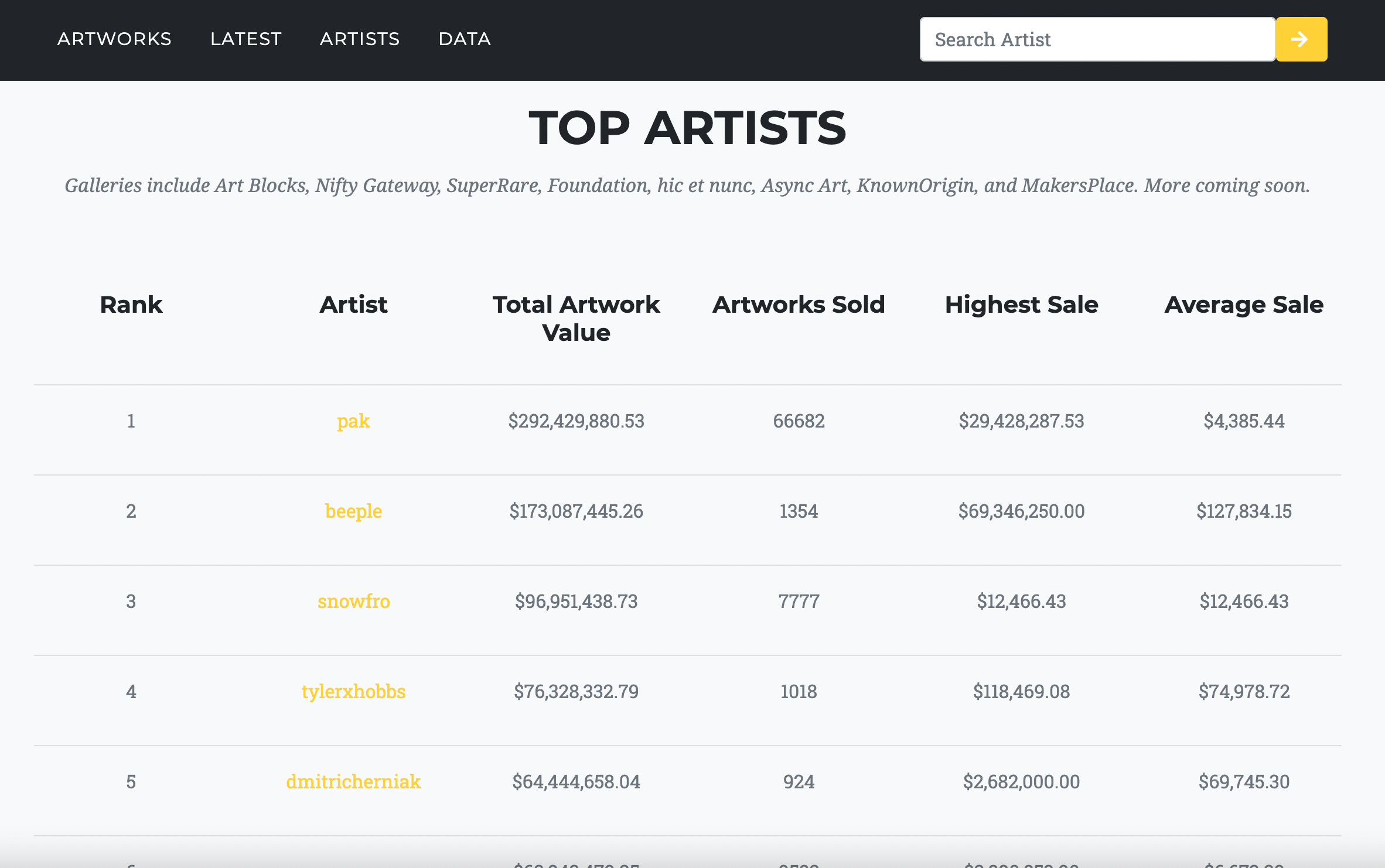Click snowfro's highest sale $12,466.43

1021,602
